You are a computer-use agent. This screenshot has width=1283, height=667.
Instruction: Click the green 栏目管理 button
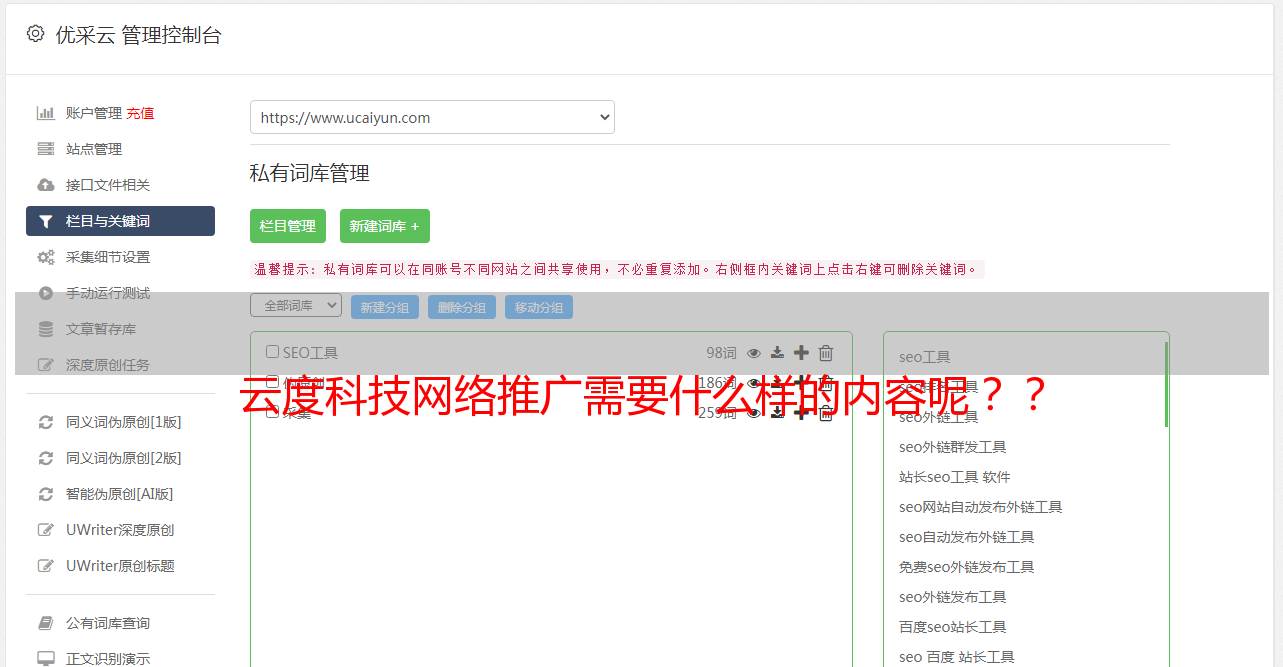click(x=288, y=226)
